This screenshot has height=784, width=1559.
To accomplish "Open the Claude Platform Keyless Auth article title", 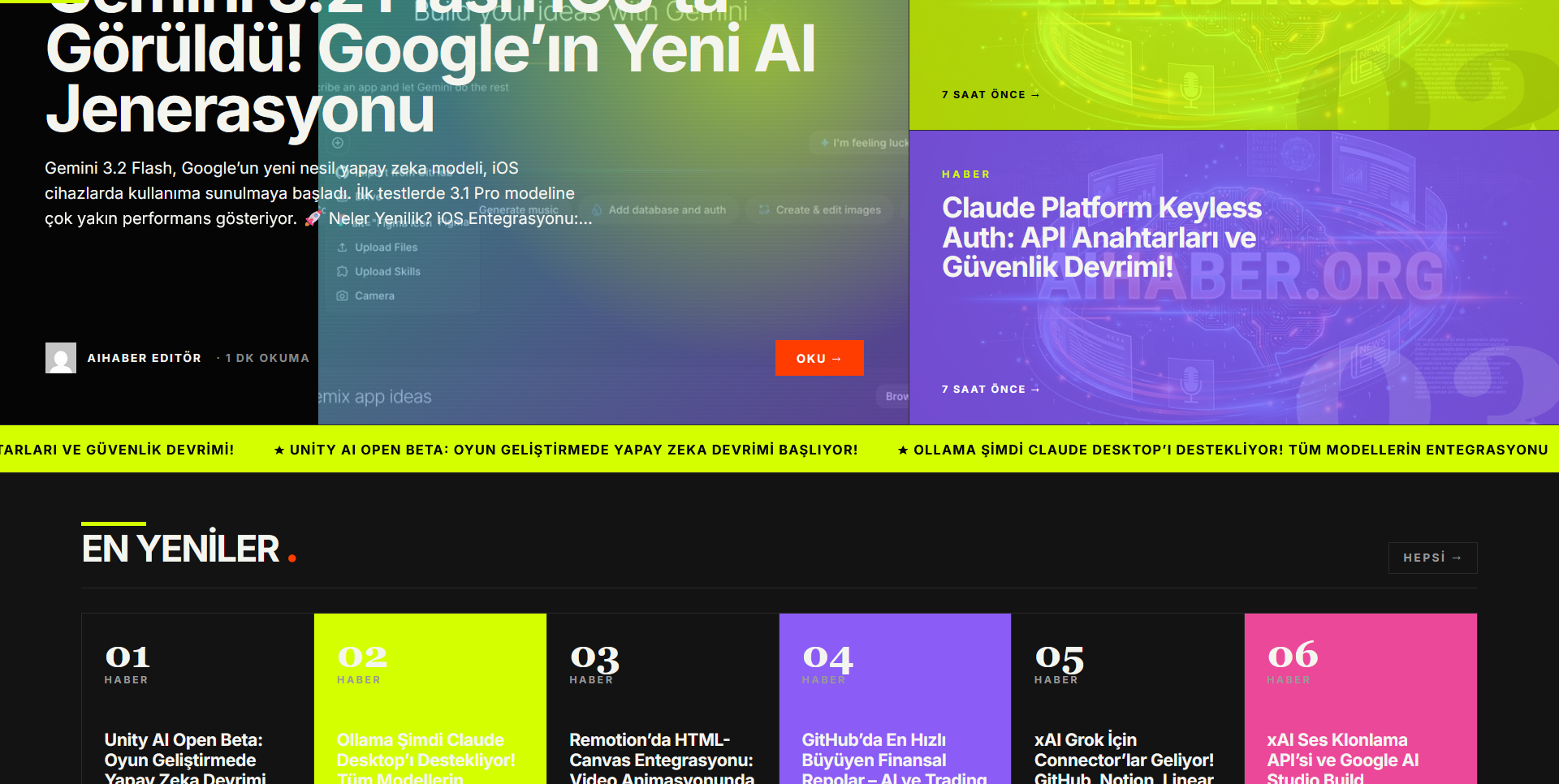I will [1102, 237].
